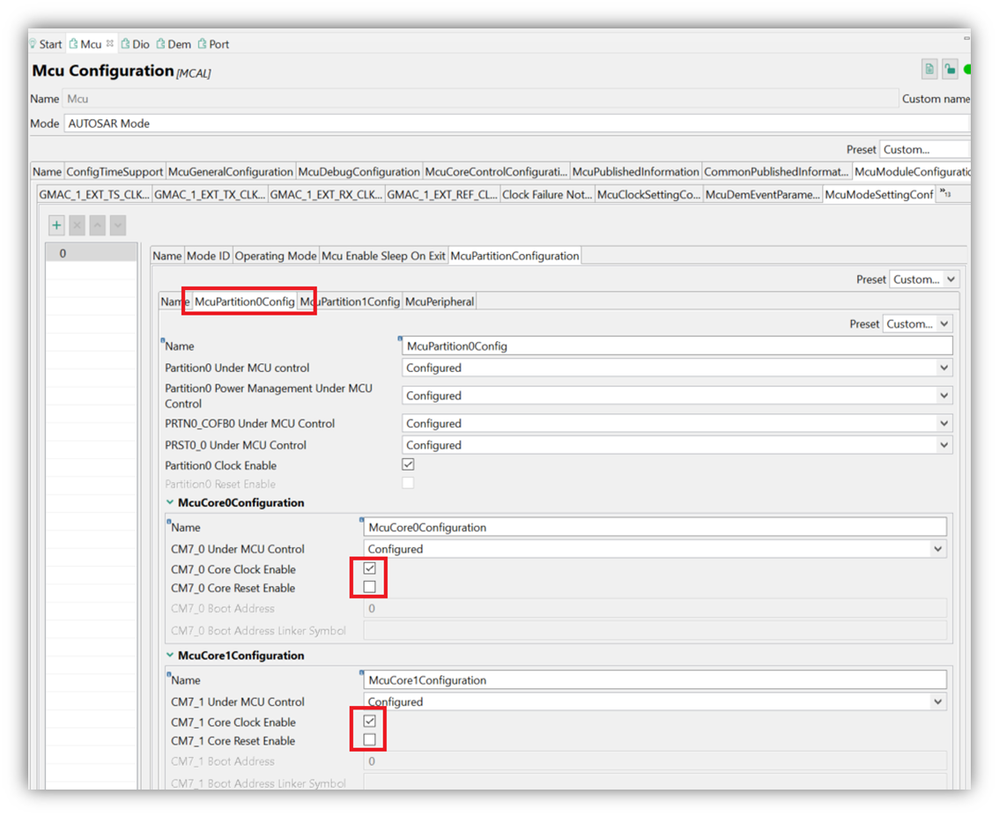Select entry 0 in the mode settings list

click(92, 253)
